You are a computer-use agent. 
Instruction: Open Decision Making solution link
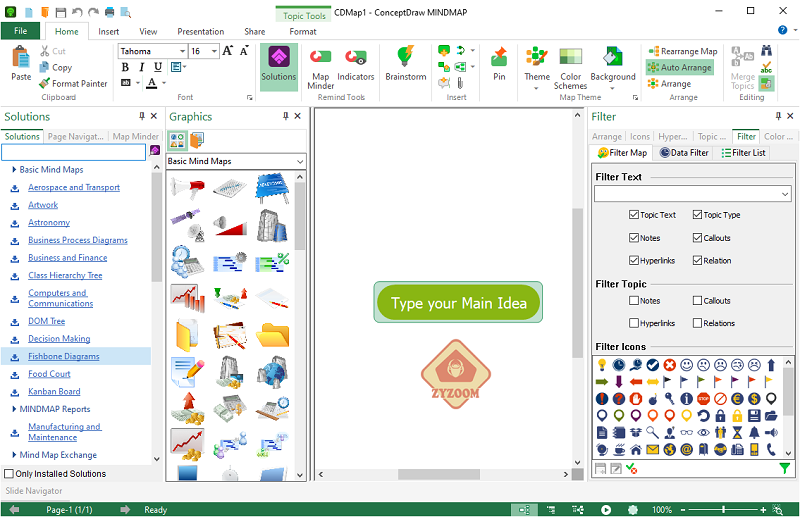tap(59, 338)
